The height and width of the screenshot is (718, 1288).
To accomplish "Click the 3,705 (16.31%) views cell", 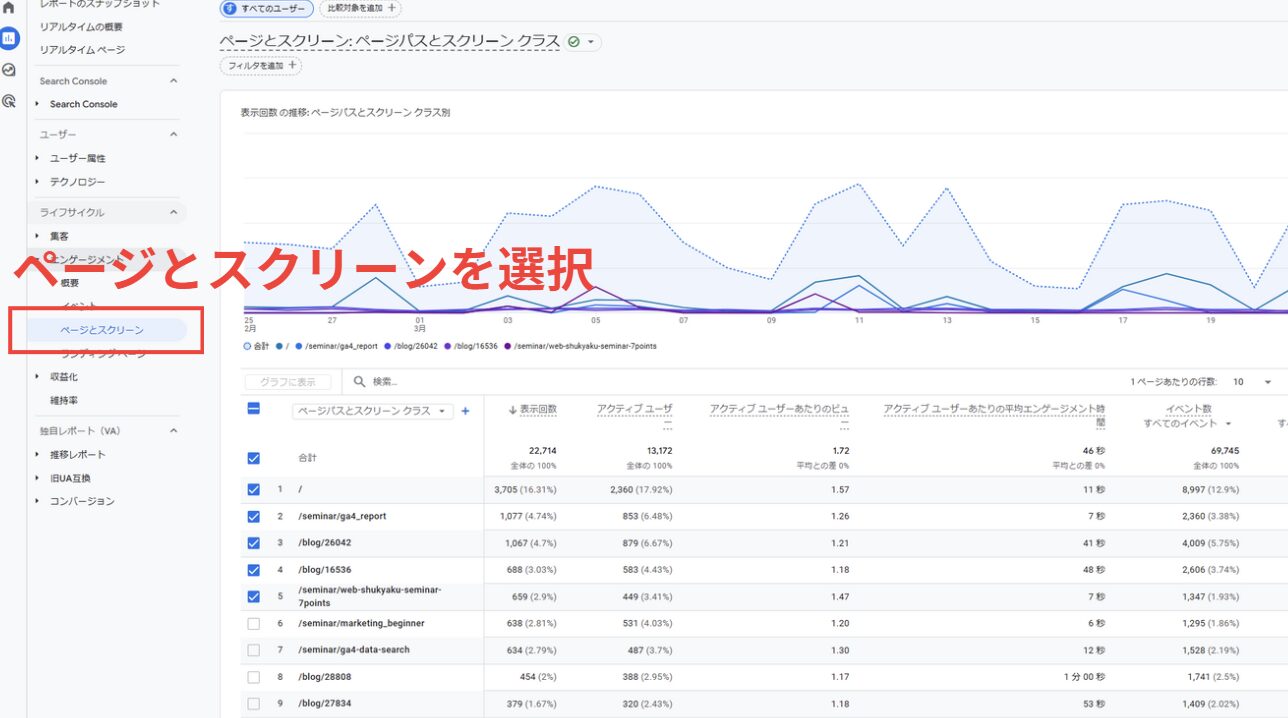I will pos(525,490).
